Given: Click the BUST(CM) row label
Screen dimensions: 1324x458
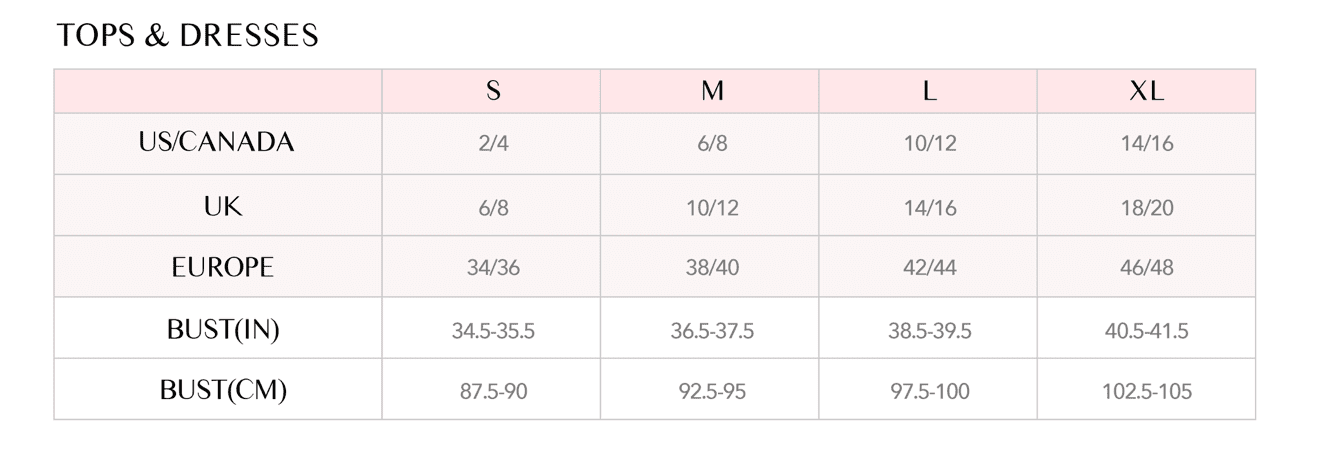Looking at the screenshot, I should pos(223,390).
